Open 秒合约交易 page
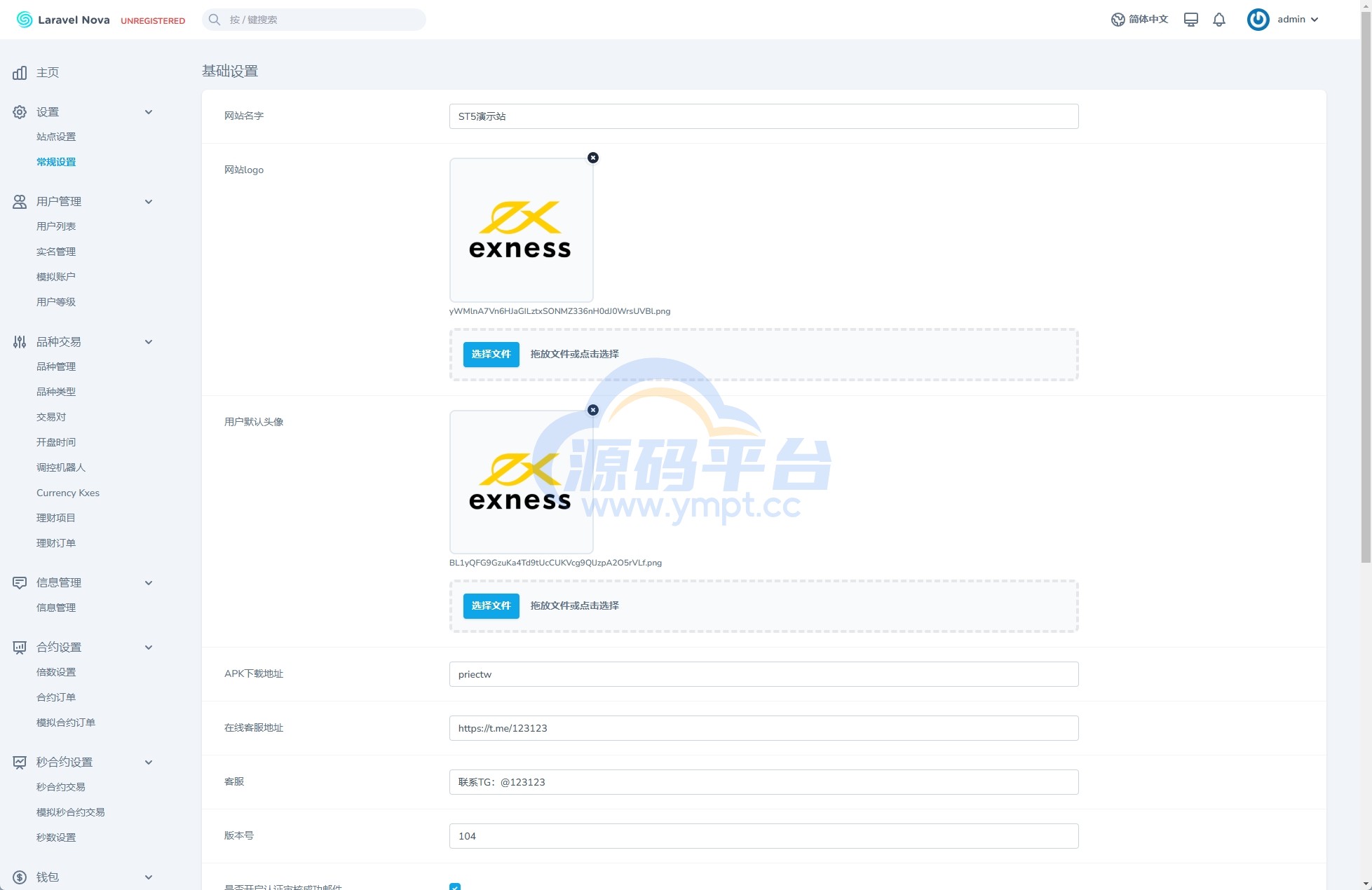Viewport: 1372px width, 890px height. click(61, 787)
